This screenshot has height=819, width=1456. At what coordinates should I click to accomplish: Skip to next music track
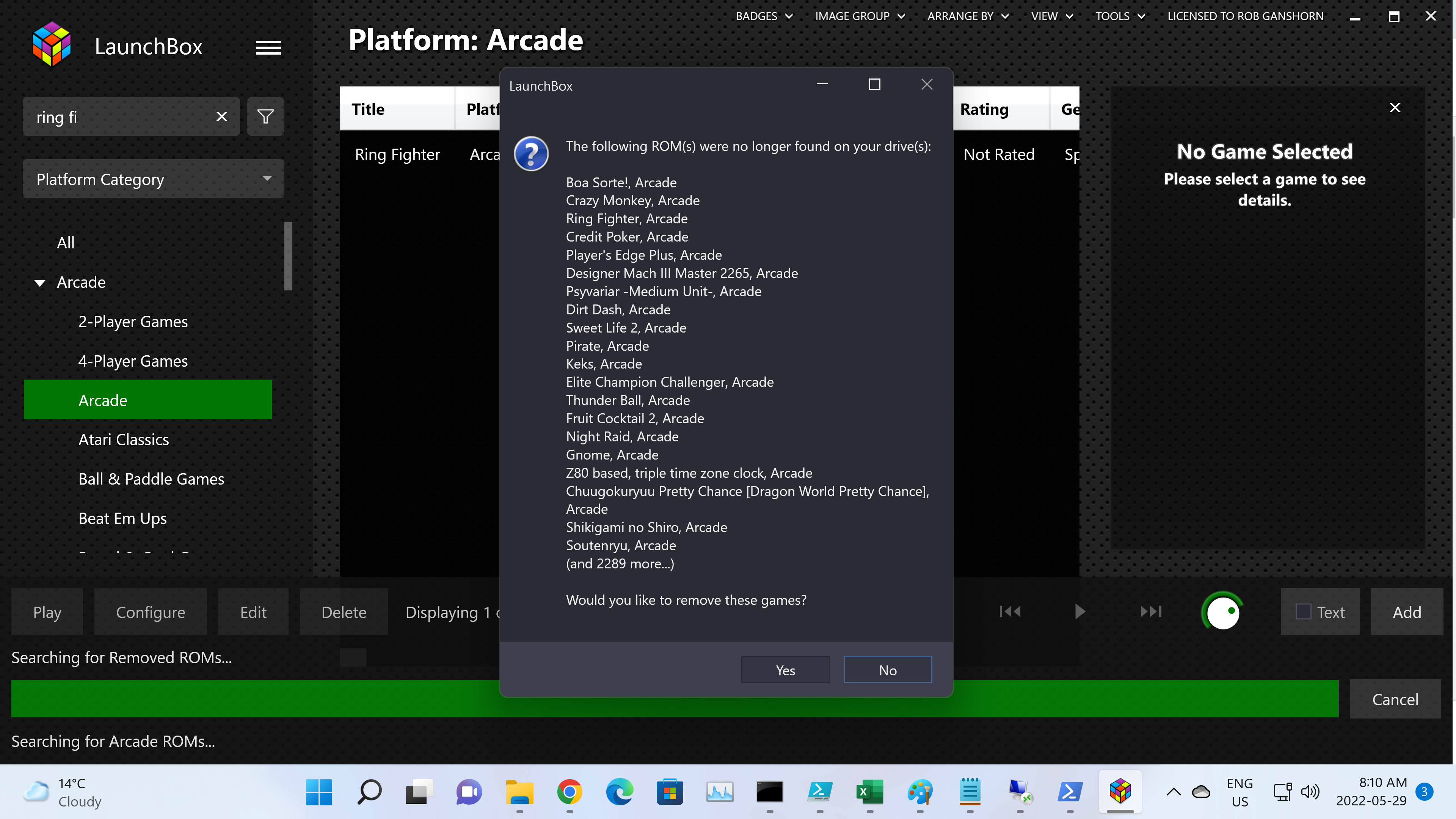pos(1151,612)
